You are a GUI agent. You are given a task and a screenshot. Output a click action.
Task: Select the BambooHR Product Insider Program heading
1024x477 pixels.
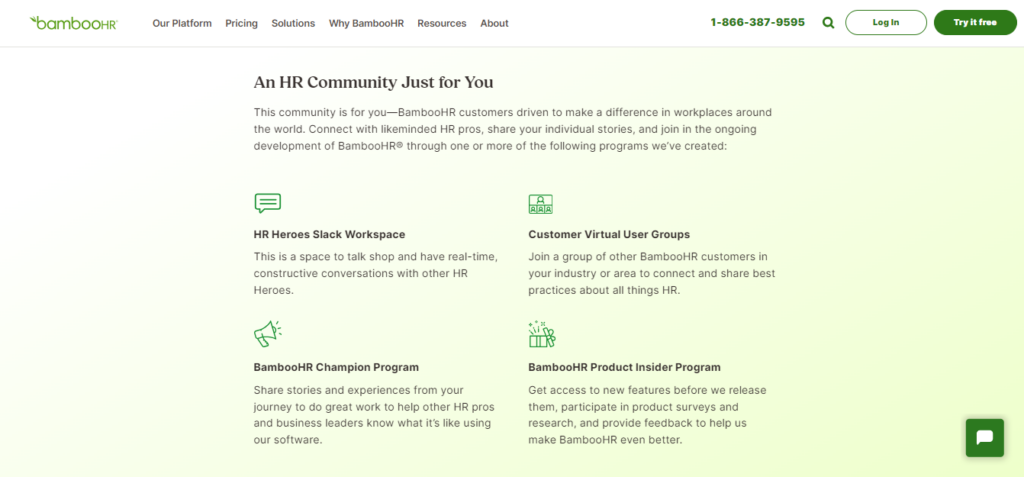624,367
